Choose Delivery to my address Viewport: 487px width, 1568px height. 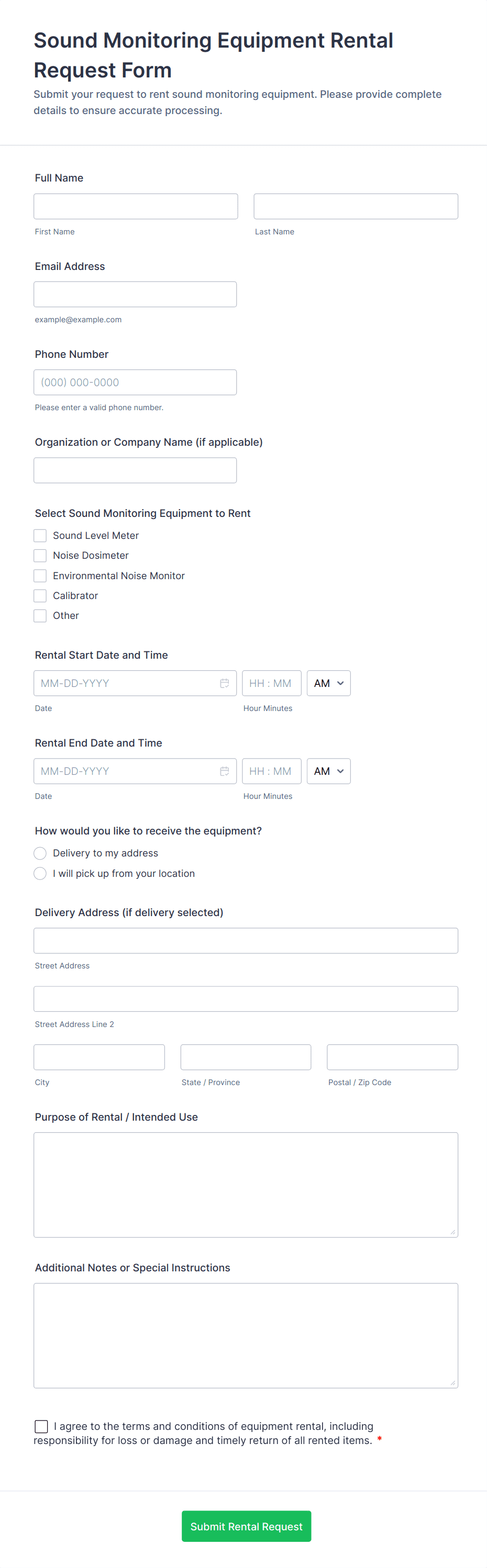[40, 853]
